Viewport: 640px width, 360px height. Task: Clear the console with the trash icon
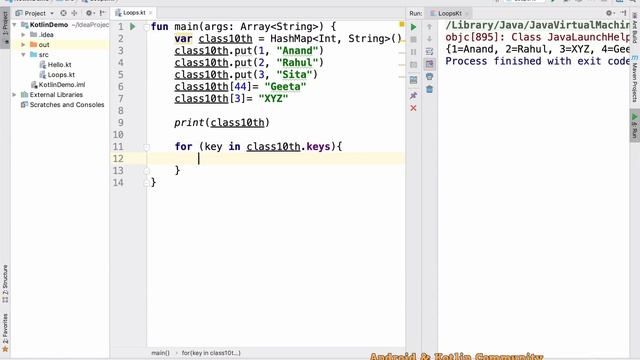pyautogui.click(x=429, y=89)
